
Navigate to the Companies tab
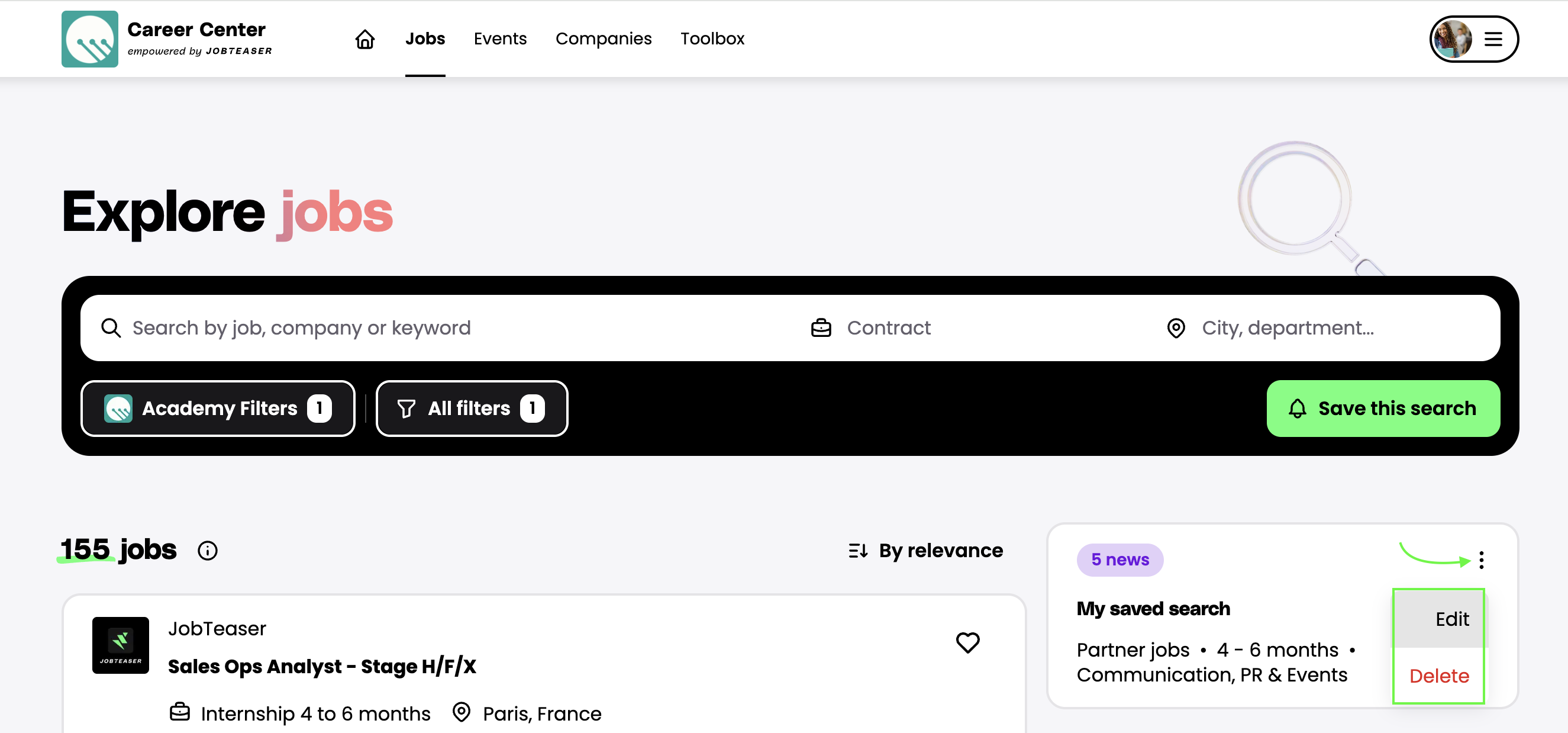pos(603,39)
